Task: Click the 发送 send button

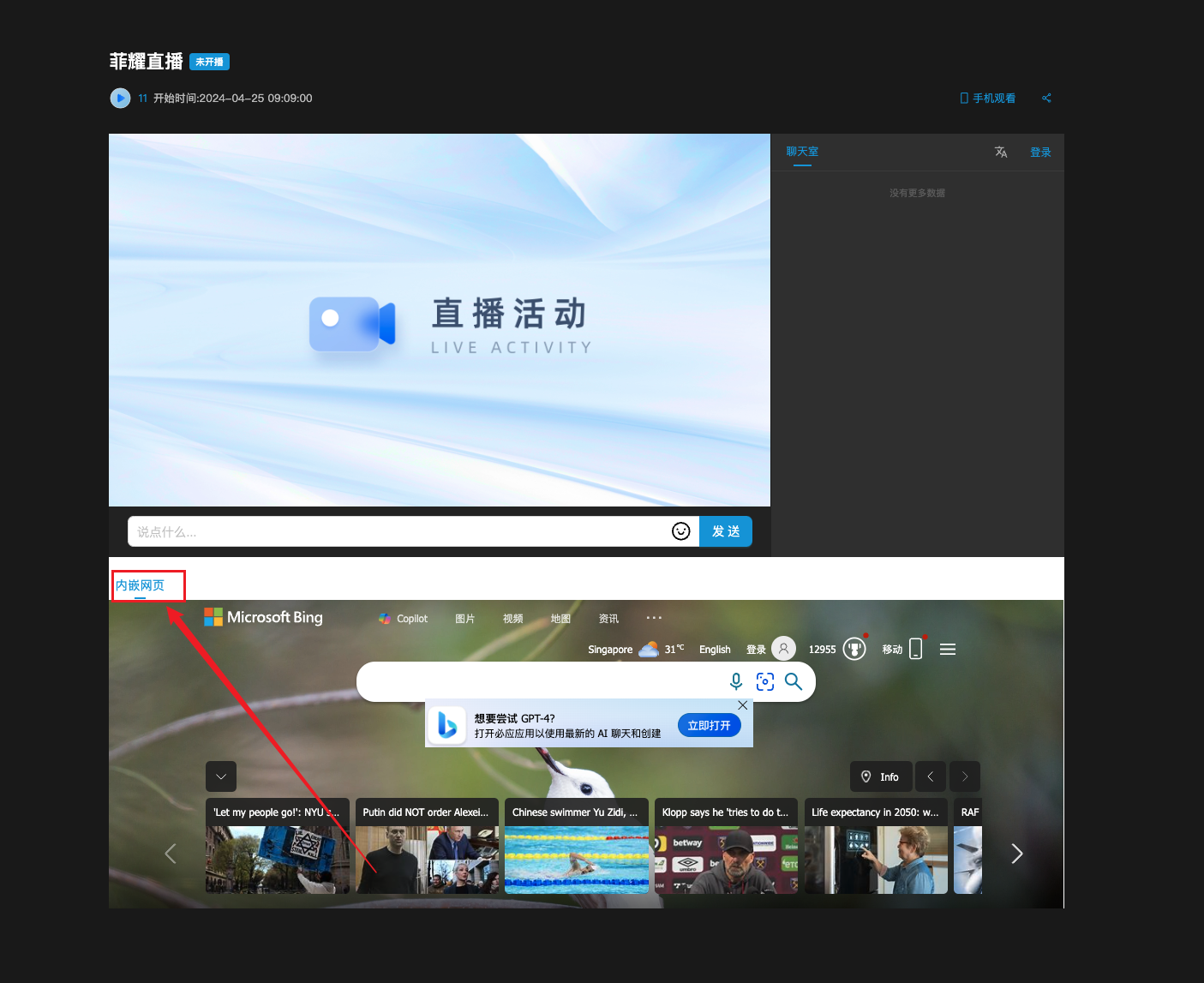Action: (x=726, y=531)
